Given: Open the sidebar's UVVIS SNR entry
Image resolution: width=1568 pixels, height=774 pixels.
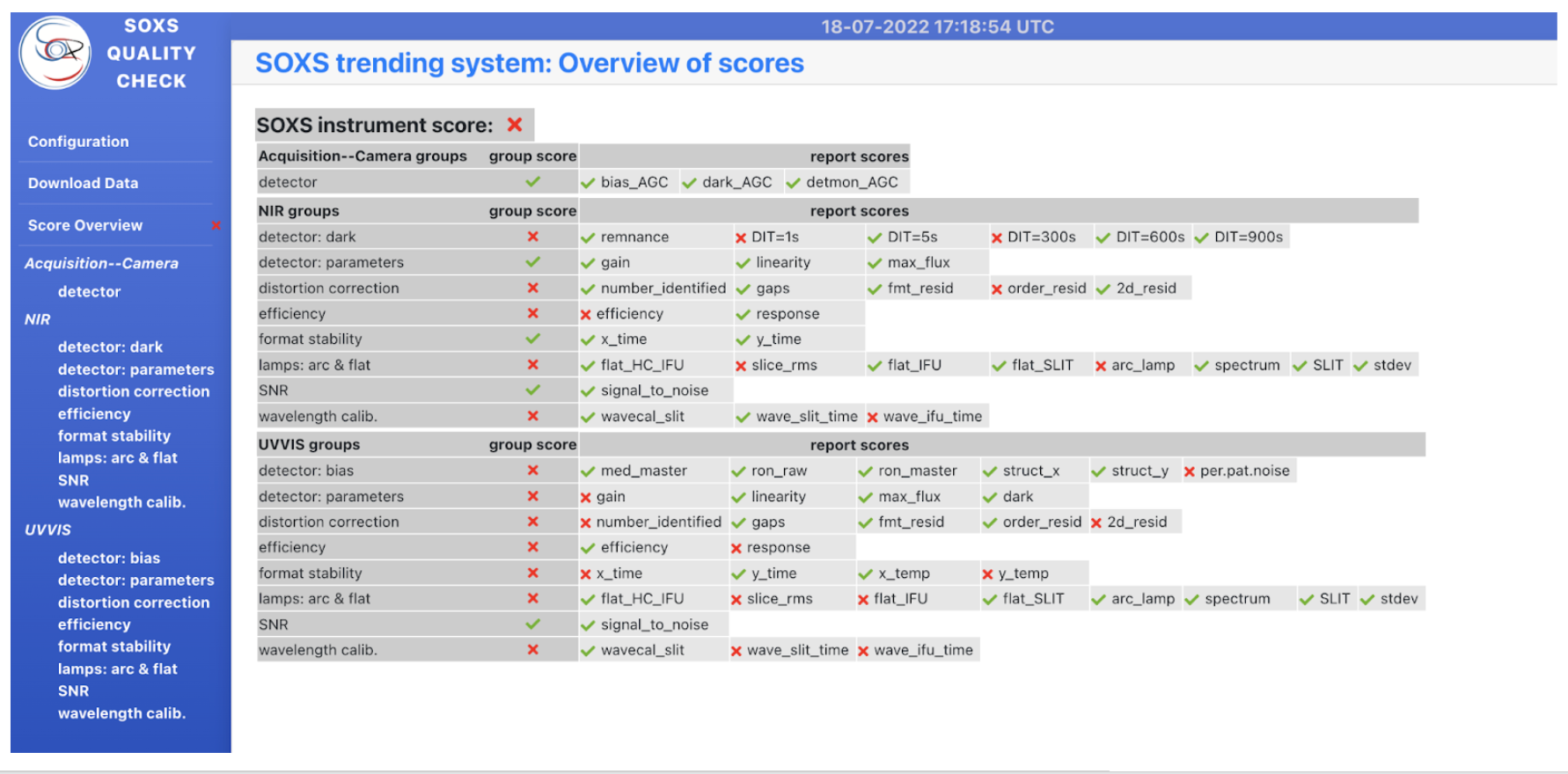Looking at the screenshot, I should [73, 690].
